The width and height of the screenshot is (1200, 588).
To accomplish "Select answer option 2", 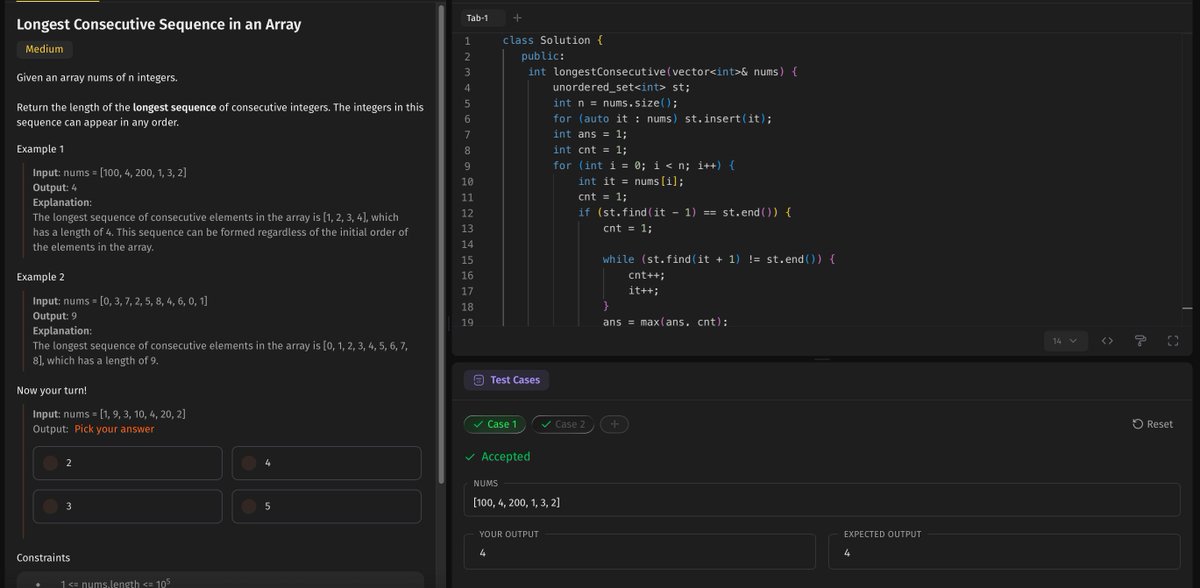I will click(x=127, y=463).
